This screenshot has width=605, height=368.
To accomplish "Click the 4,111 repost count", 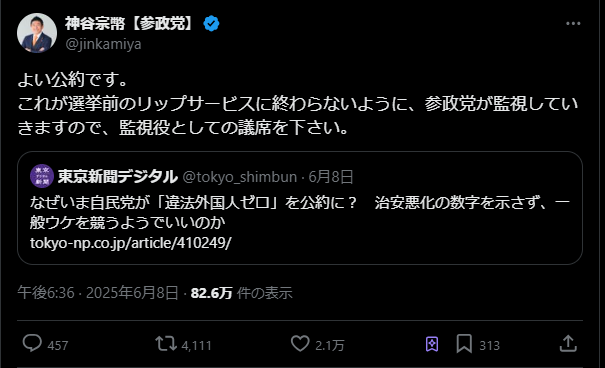I will point(196,345).
